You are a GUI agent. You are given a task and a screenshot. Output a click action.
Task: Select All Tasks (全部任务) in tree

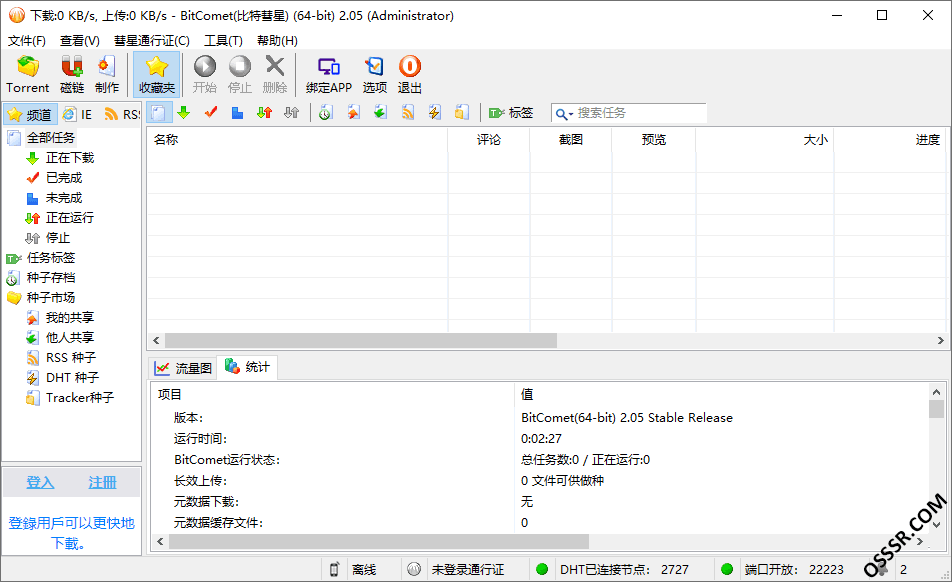click(50, 138)
